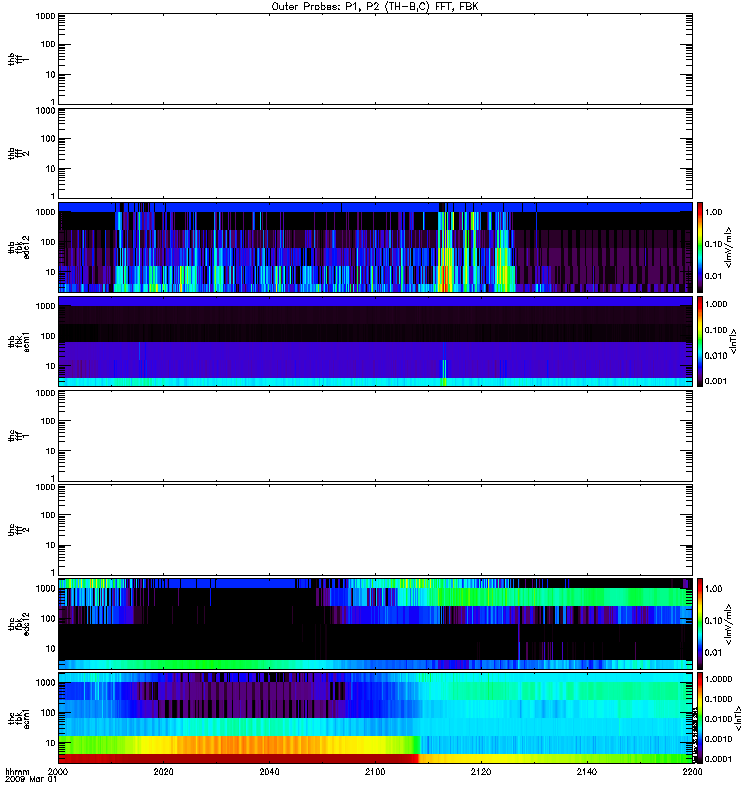Click the "2009 Mar 01" date label
The width and height of the screenshot is (750, 800).
31,780
